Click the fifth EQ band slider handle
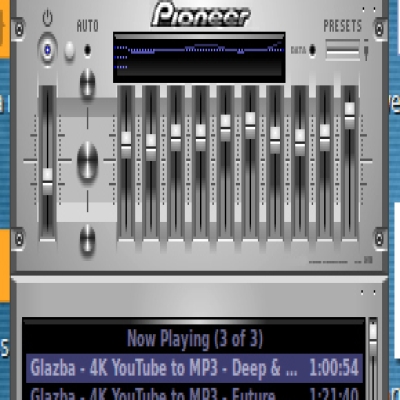This screenshot has width=400, height=400. point(226,128)
